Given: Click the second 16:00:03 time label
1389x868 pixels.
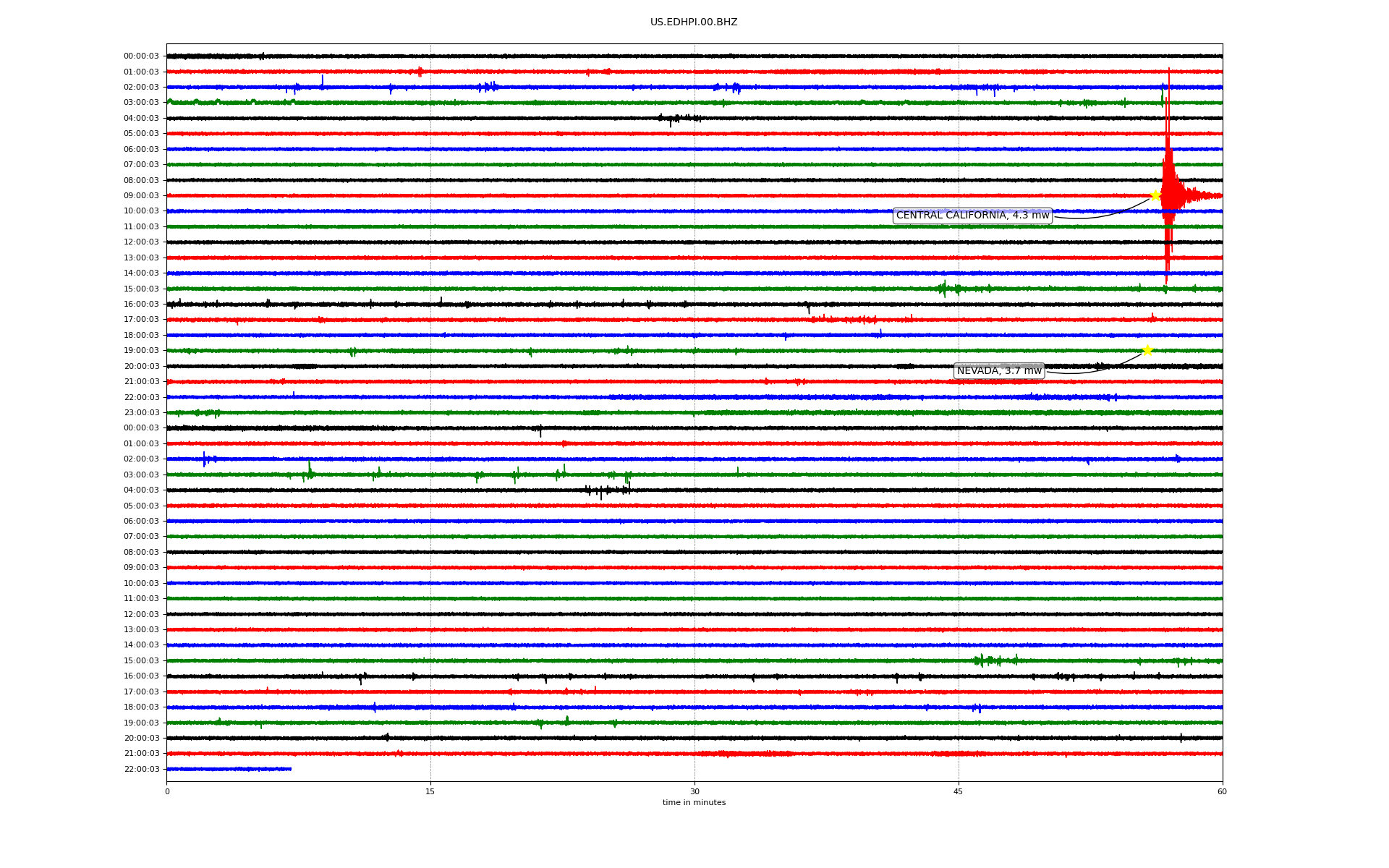Looking at the screenshot, I should click(x=141, y=676).
